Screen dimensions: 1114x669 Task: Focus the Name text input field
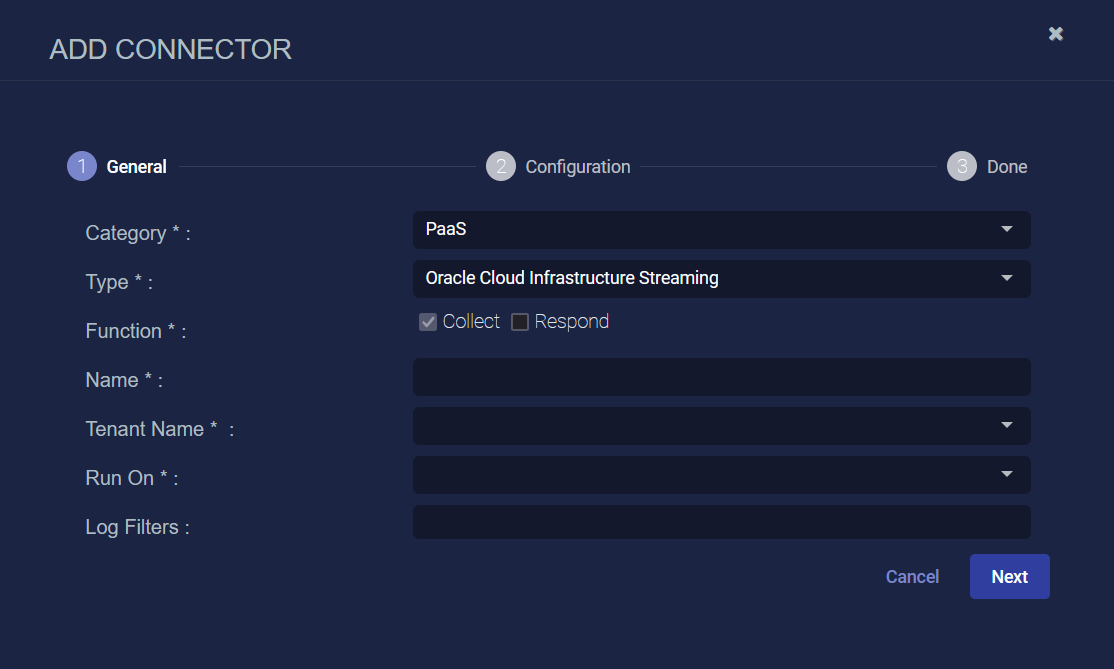(720, 377)
